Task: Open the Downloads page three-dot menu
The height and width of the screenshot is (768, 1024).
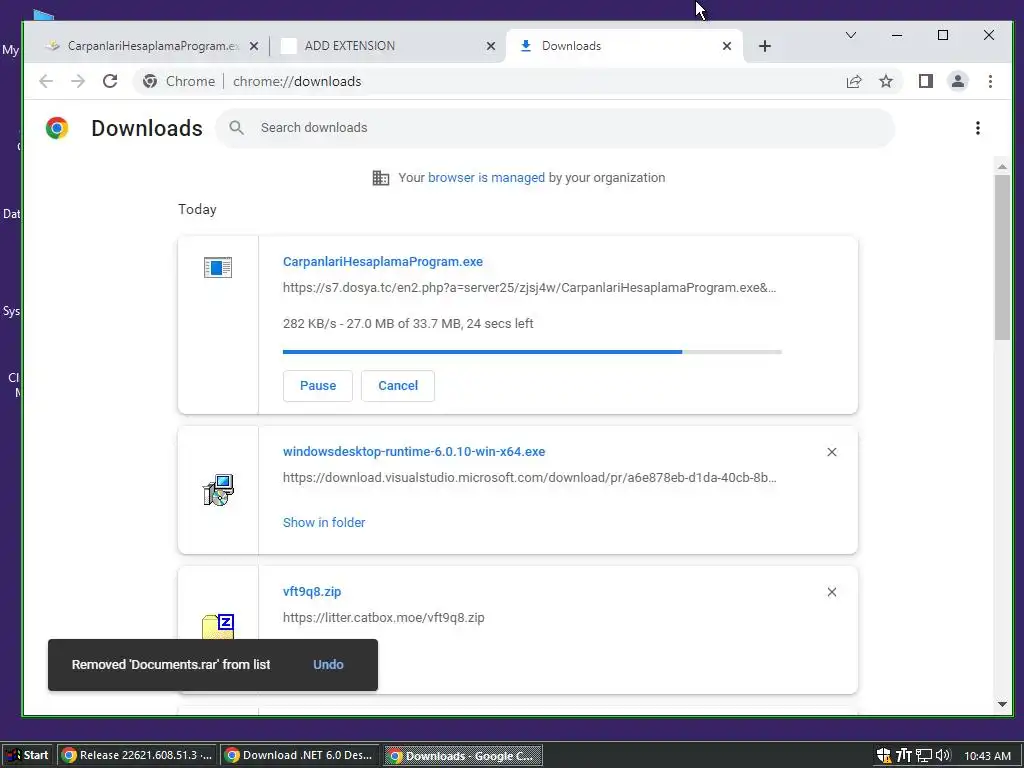Action: pyautogui.click(x=978, y=128)
